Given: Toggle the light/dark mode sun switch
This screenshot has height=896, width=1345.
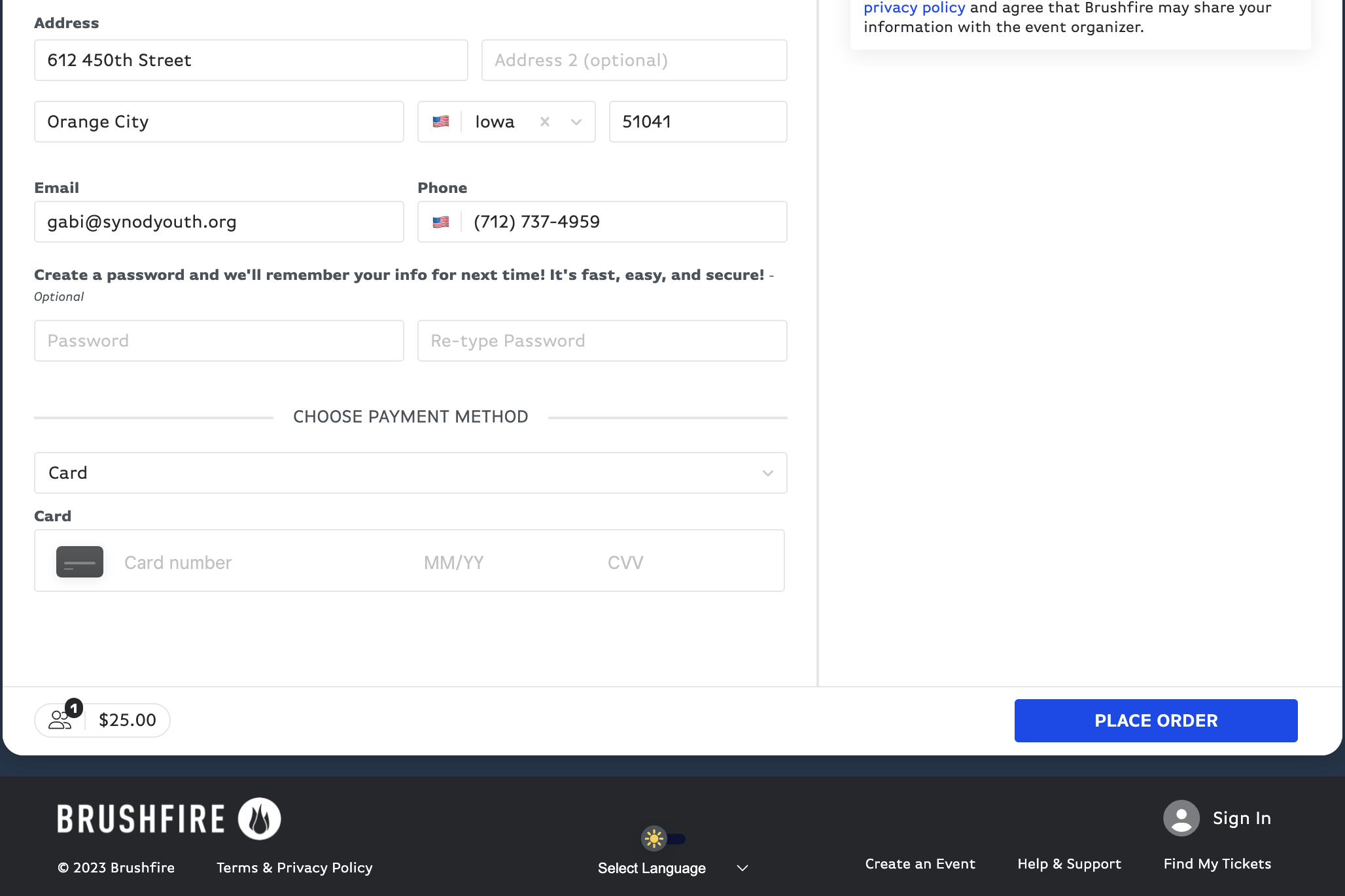Looking at the screenshot, I should (663, 838).
